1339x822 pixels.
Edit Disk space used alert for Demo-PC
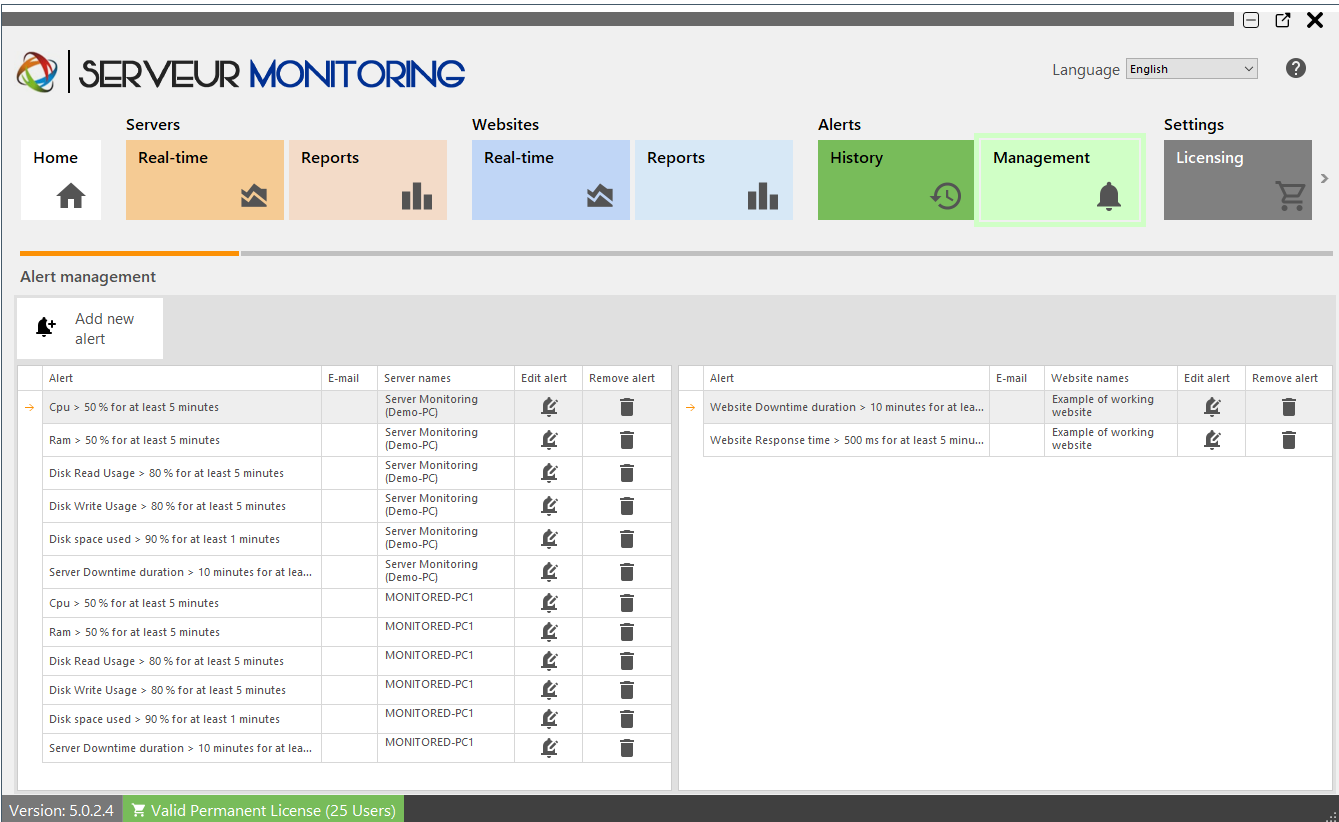[x=549, y=539]
